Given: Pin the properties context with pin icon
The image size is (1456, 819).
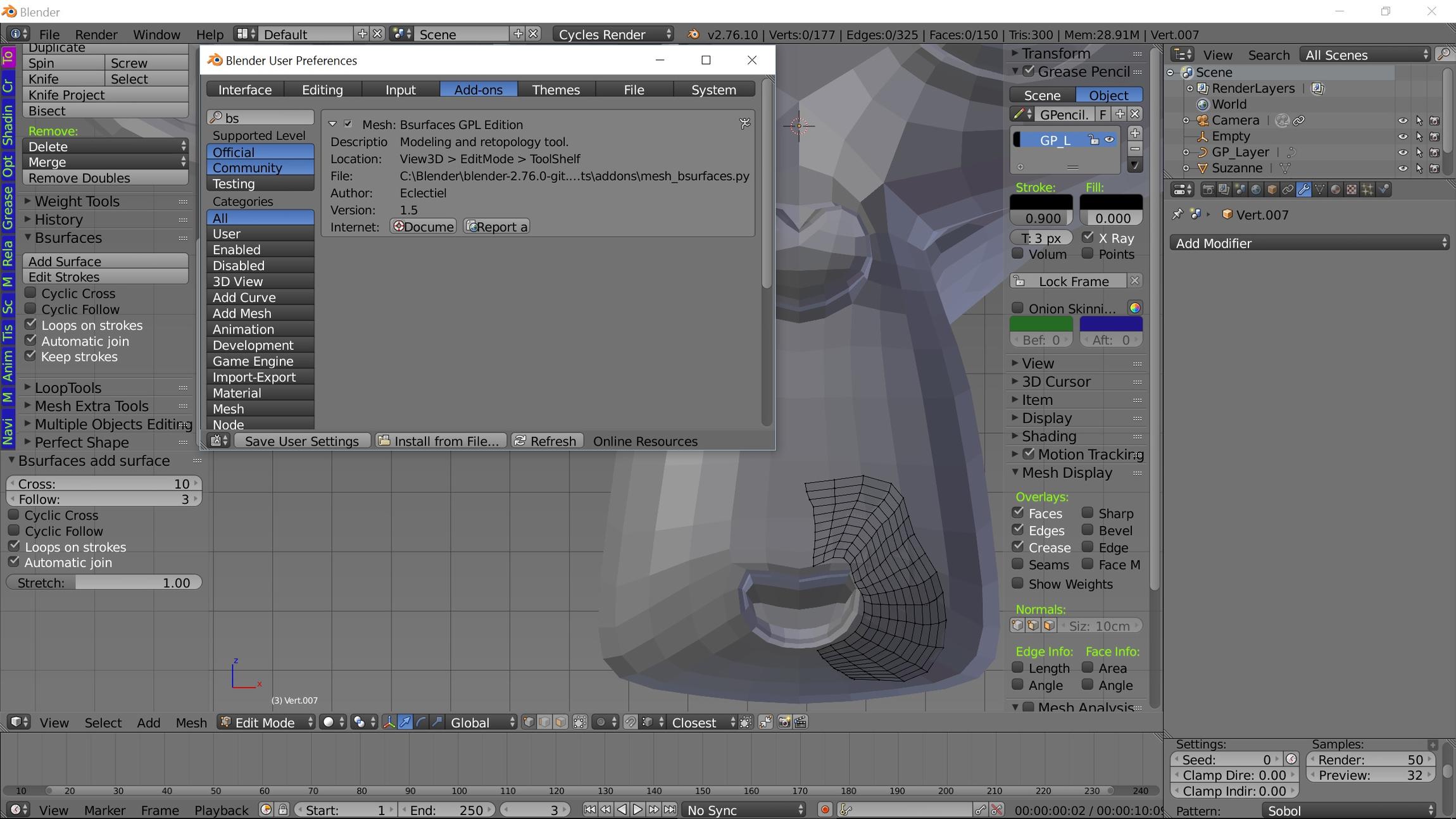Looking at the screenshot, I should [1177, 215].
